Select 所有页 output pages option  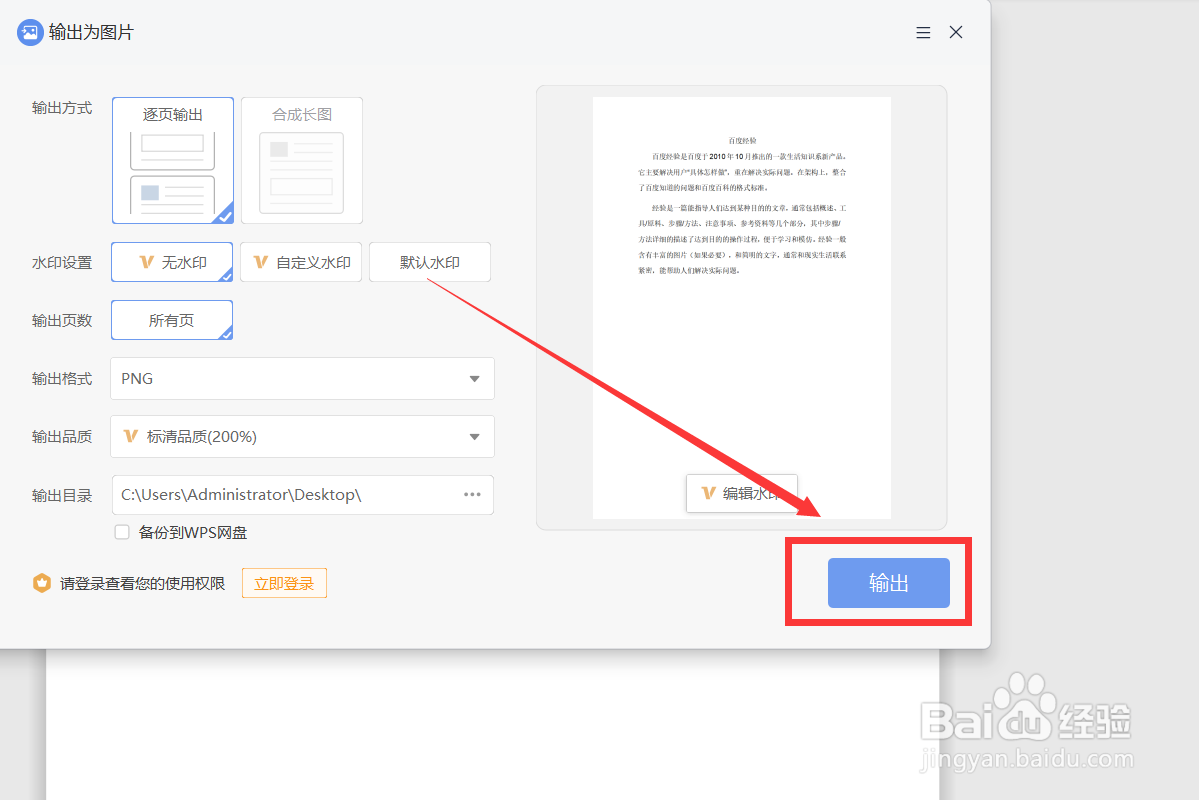point(172,320)
